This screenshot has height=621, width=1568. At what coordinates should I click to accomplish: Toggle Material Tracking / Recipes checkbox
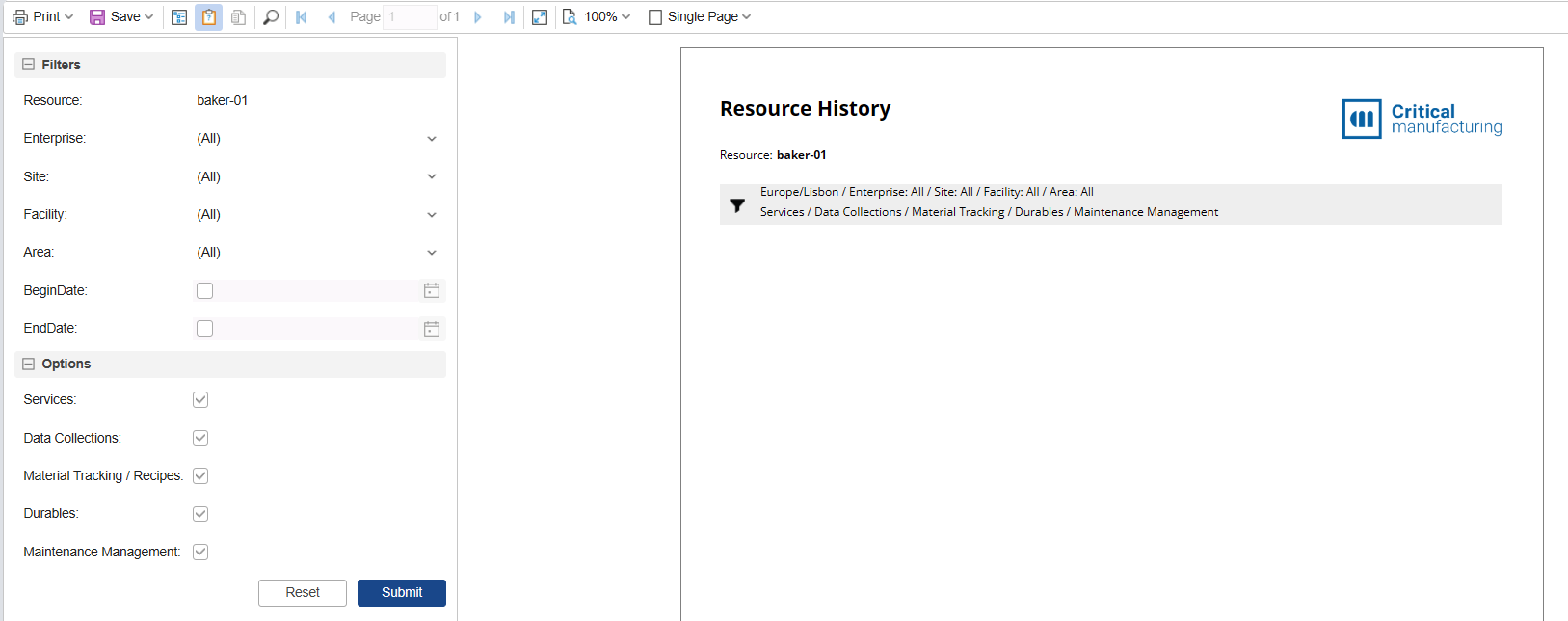click(200, 475)
